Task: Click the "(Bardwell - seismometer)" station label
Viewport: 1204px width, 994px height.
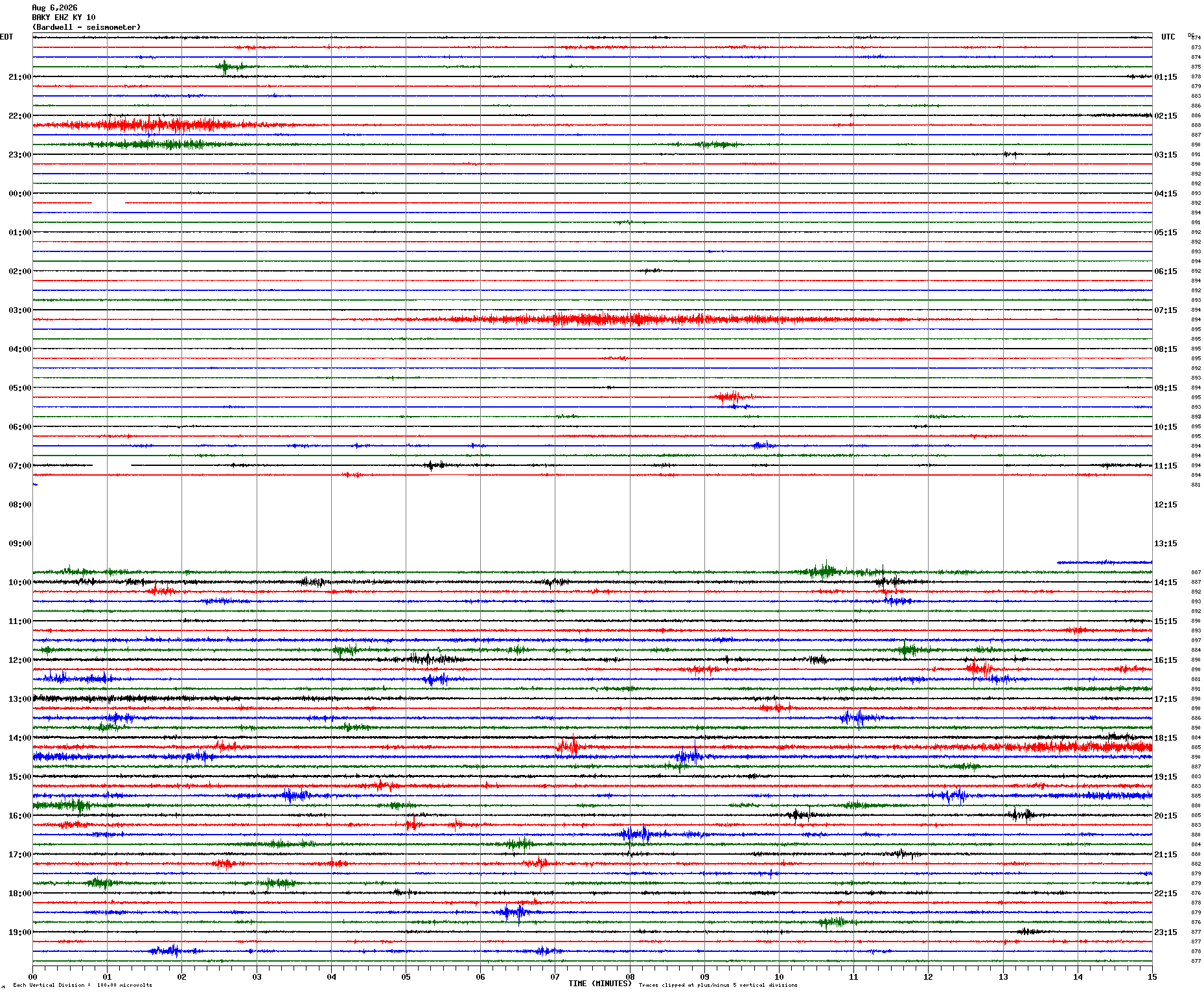Action: 86,27
